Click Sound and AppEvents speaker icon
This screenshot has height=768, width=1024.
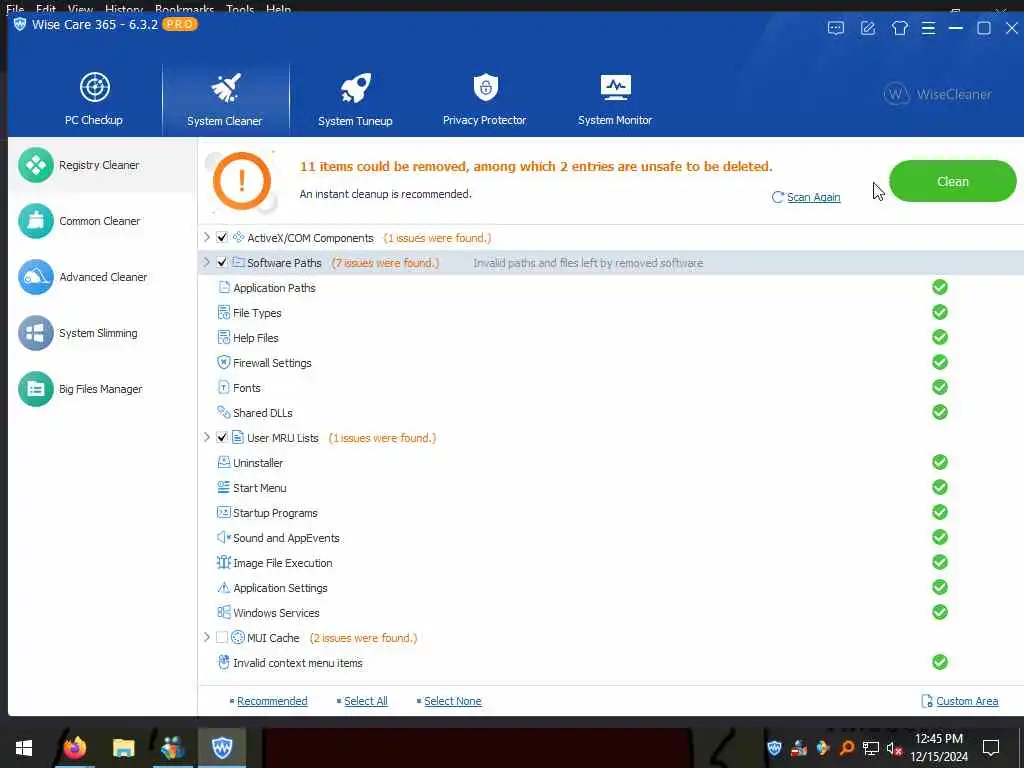click(224, 537)
